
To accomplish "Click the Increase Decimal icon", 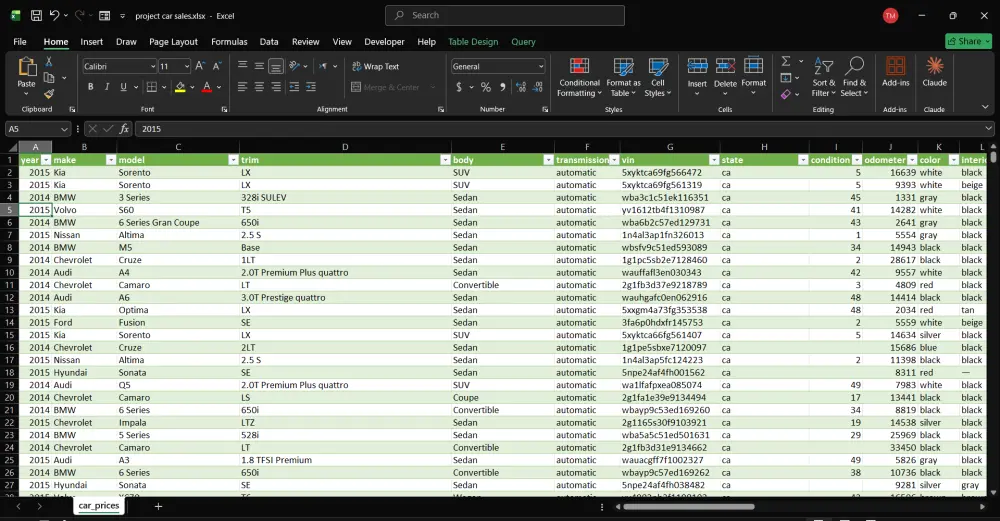I will pos(521,87).
